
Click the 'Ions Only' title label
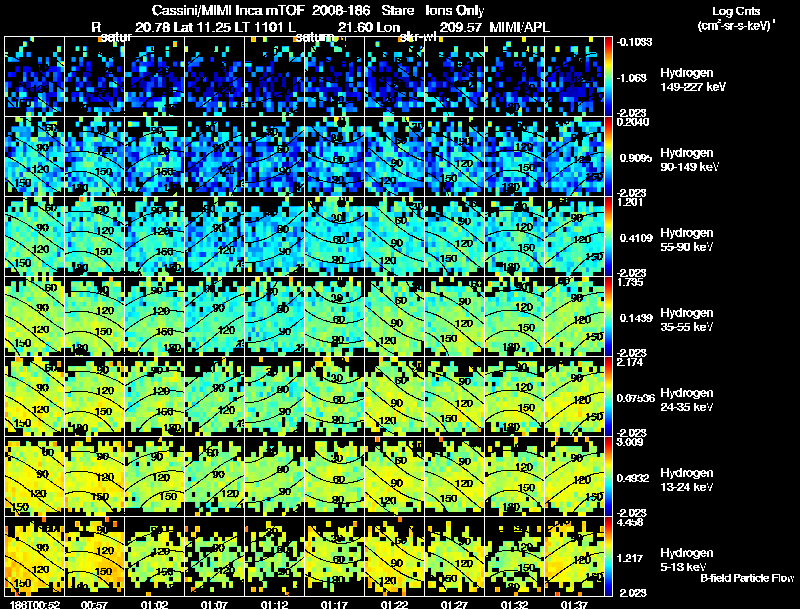(455, 10)
